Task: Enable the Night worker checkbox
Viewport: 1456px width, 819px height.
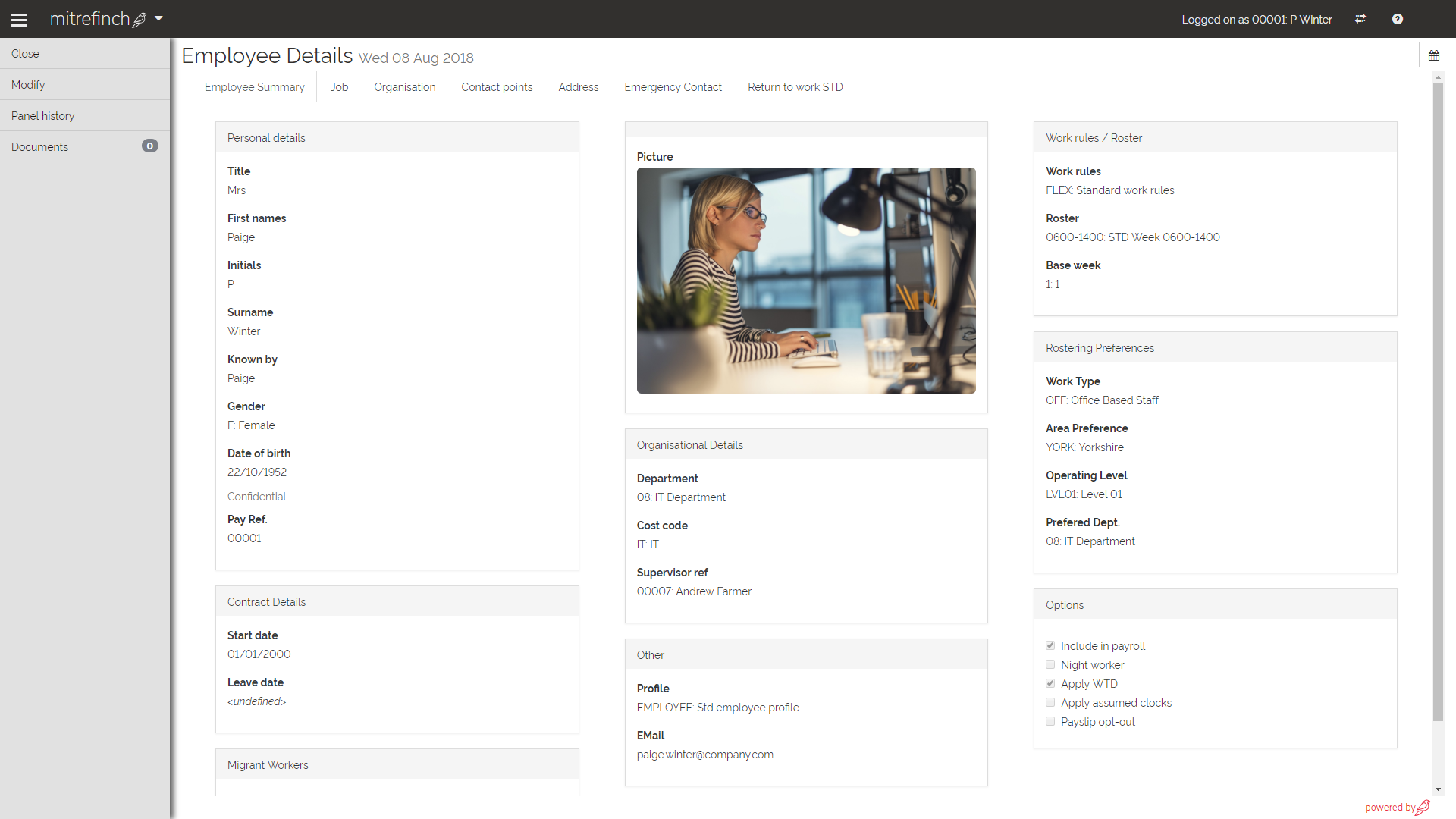Action: 1050,664
